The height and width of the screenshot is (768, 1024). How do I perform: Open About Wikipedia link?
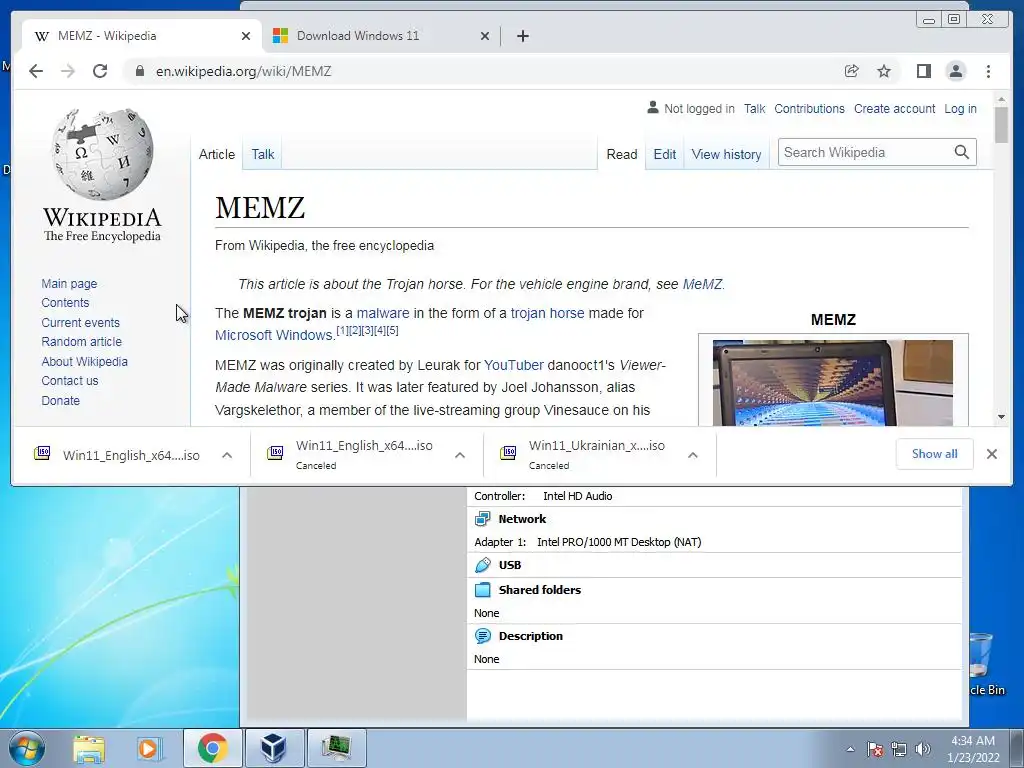click(84, 362)
